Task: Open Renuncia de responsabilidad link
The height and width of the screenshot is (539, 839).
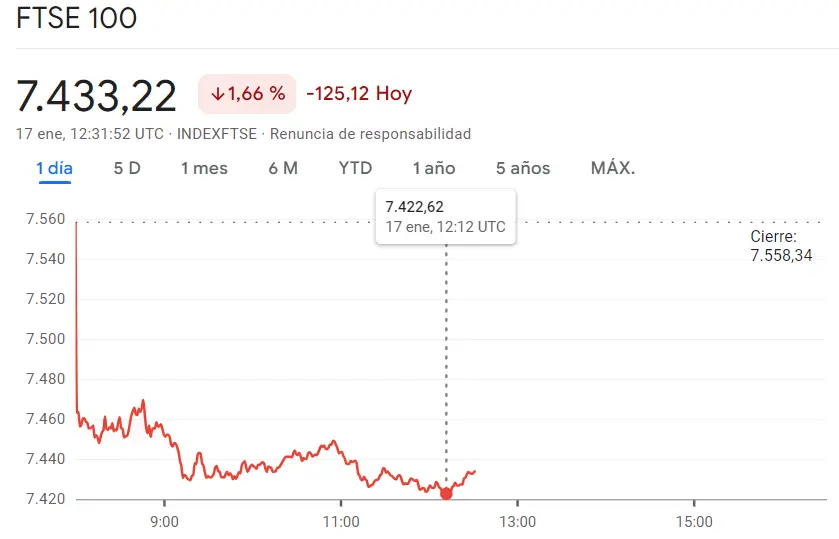Action: point(370,134)
